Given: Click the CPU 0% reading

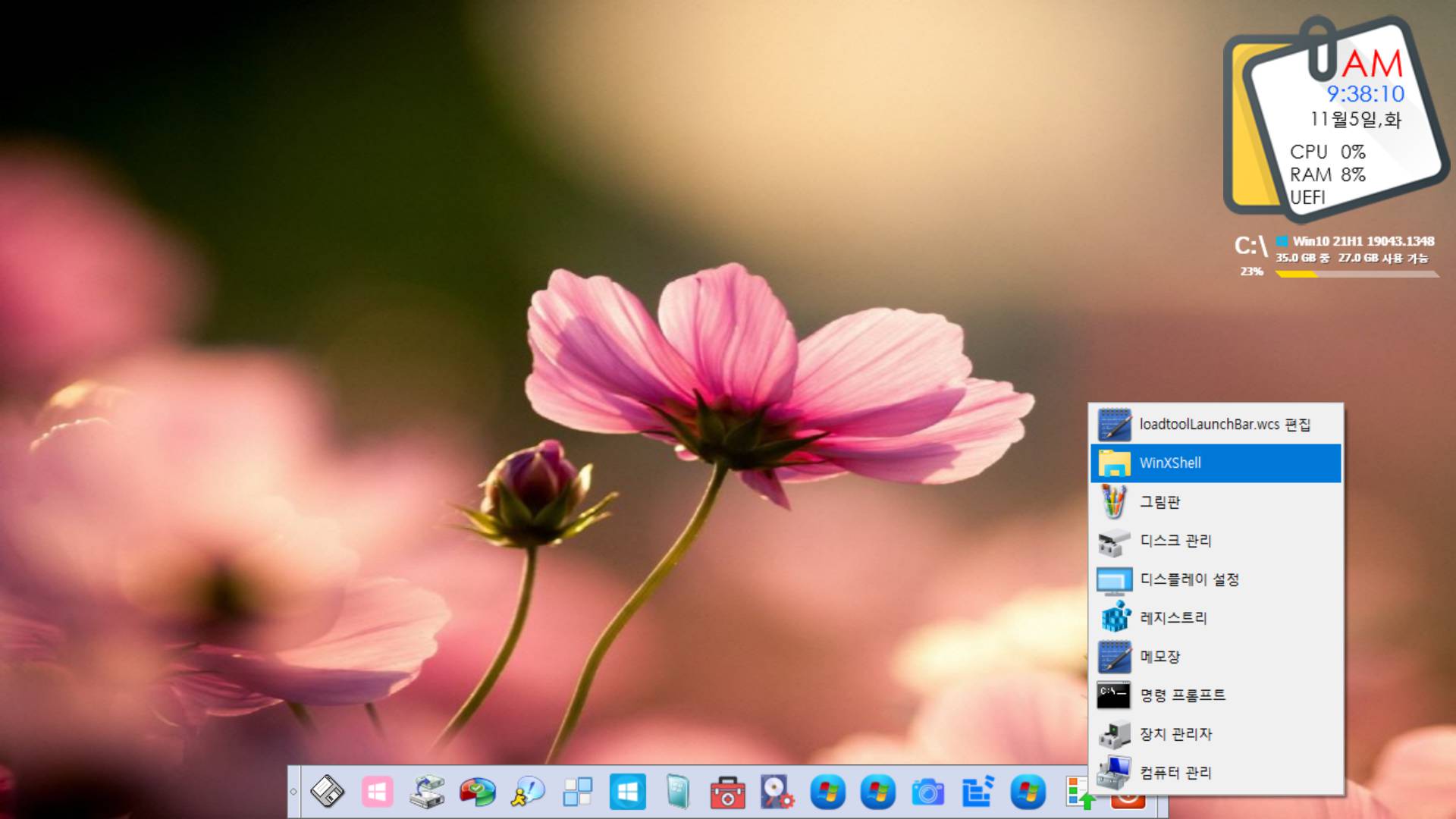Looking at the screenshot, I should [1328, 152].
